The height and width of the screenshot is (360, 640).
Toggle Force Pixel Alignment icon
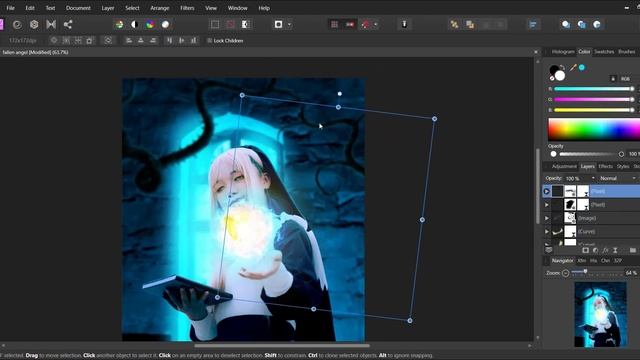[x=350, y=24]
